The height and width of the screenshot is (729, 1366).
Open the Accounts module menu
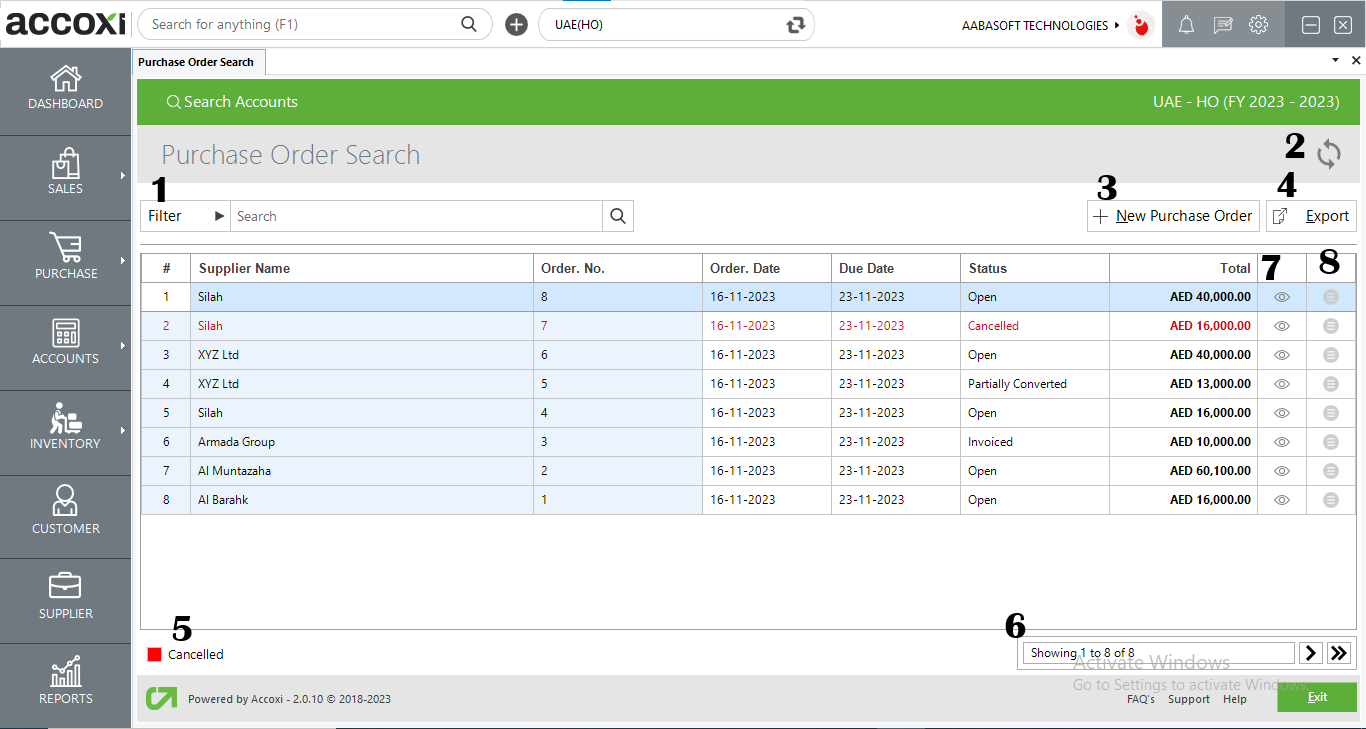click(x=65, y=343)
